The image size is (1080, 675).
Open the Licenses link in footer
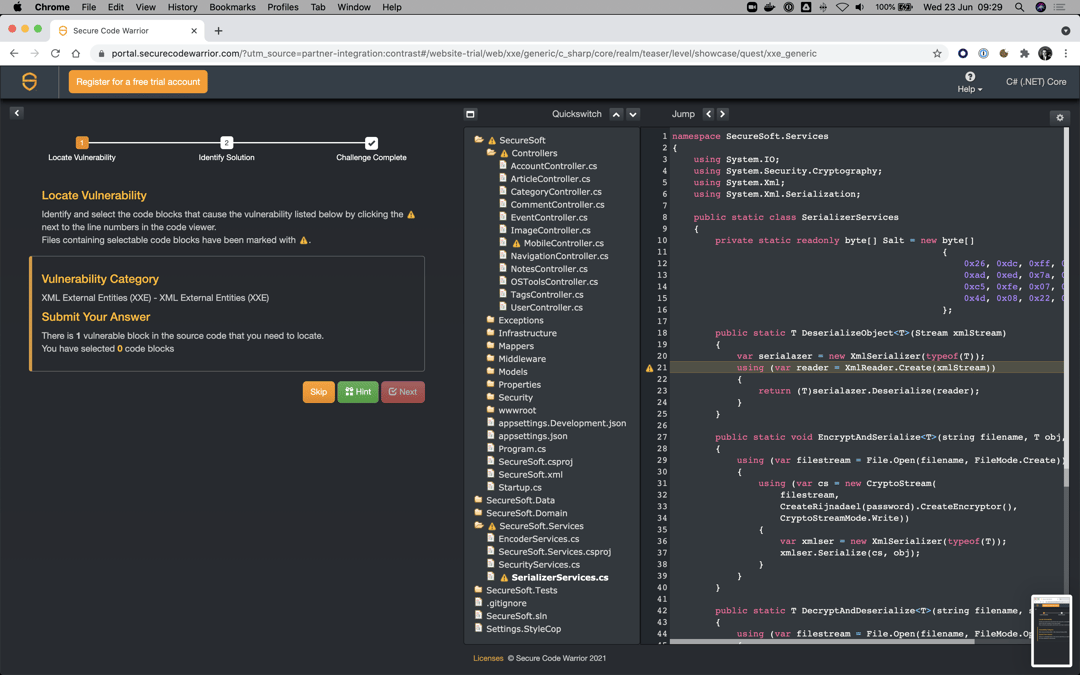(x=488, y=658)
